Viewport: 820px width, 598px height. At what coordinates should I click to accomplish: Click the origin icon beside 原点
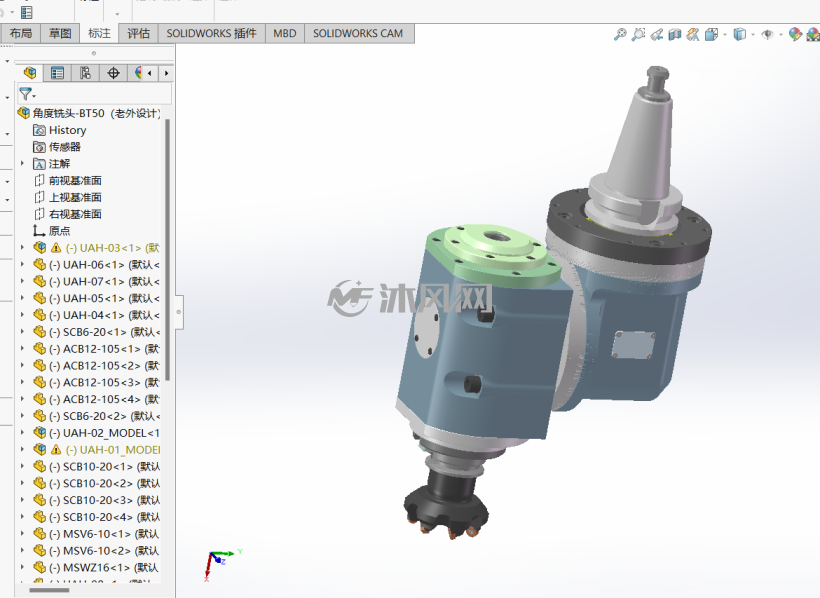coord(39,231)
